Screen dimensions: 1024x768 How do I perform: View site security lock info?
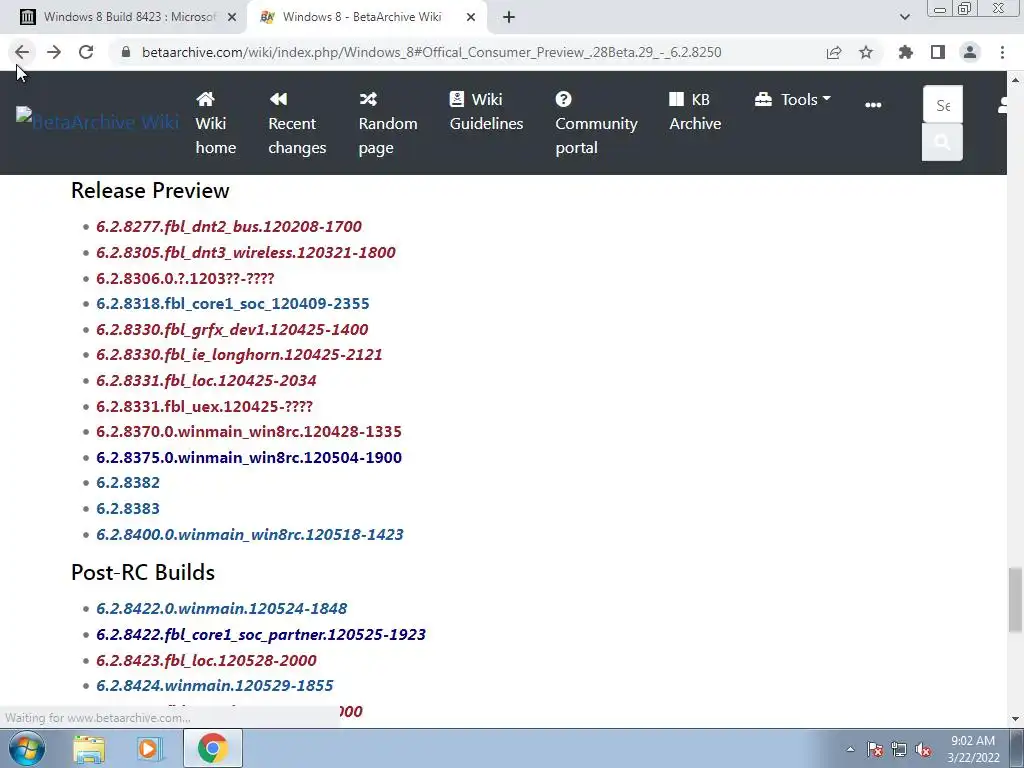[x=126, y=52]
